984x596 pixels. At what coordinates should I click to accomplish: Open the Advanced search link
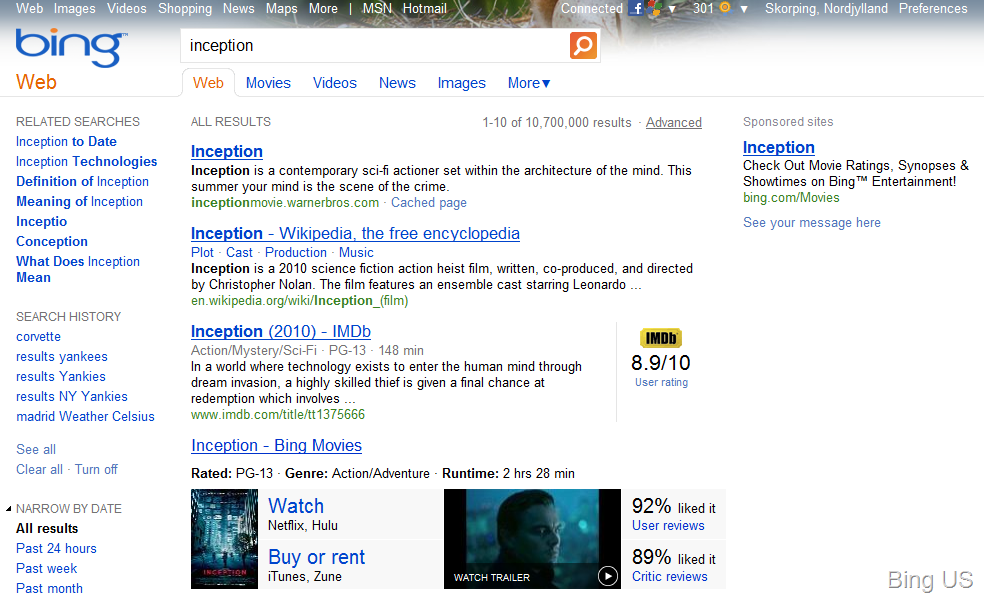pyautogui.click(x=673, y=122)
